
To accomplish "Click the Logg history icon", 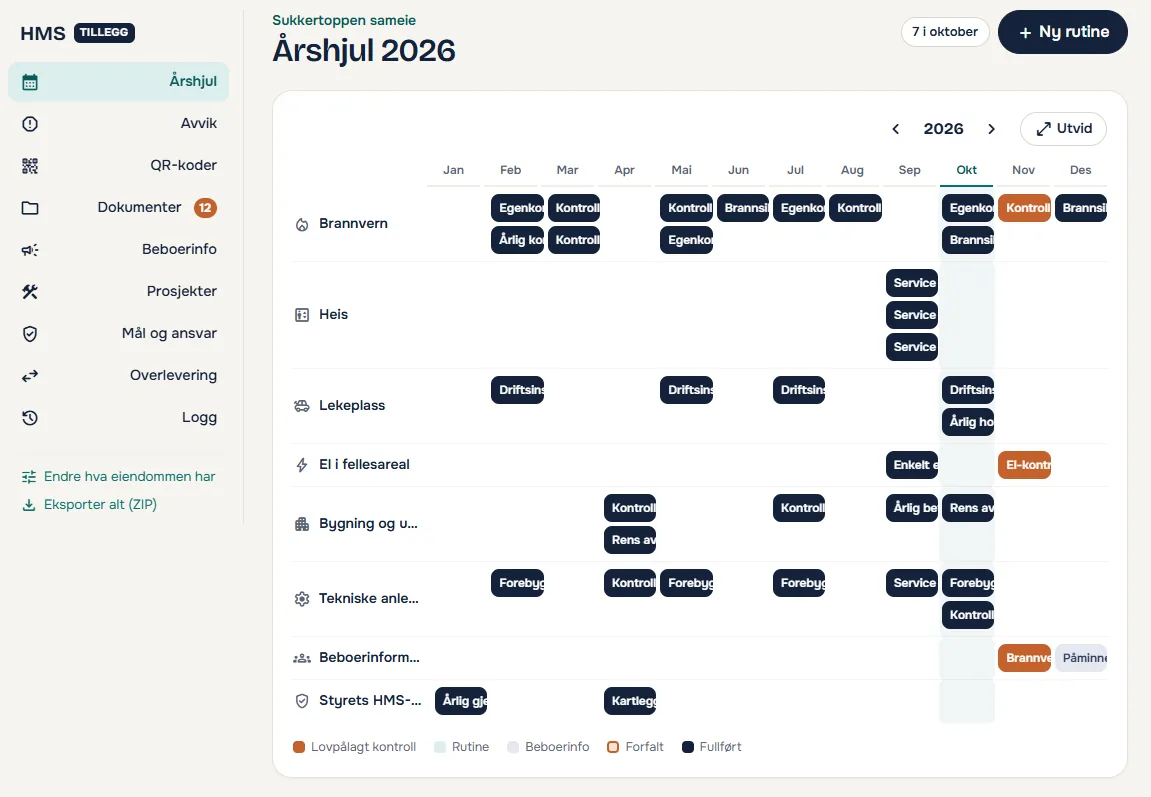I will click(30, 418).
